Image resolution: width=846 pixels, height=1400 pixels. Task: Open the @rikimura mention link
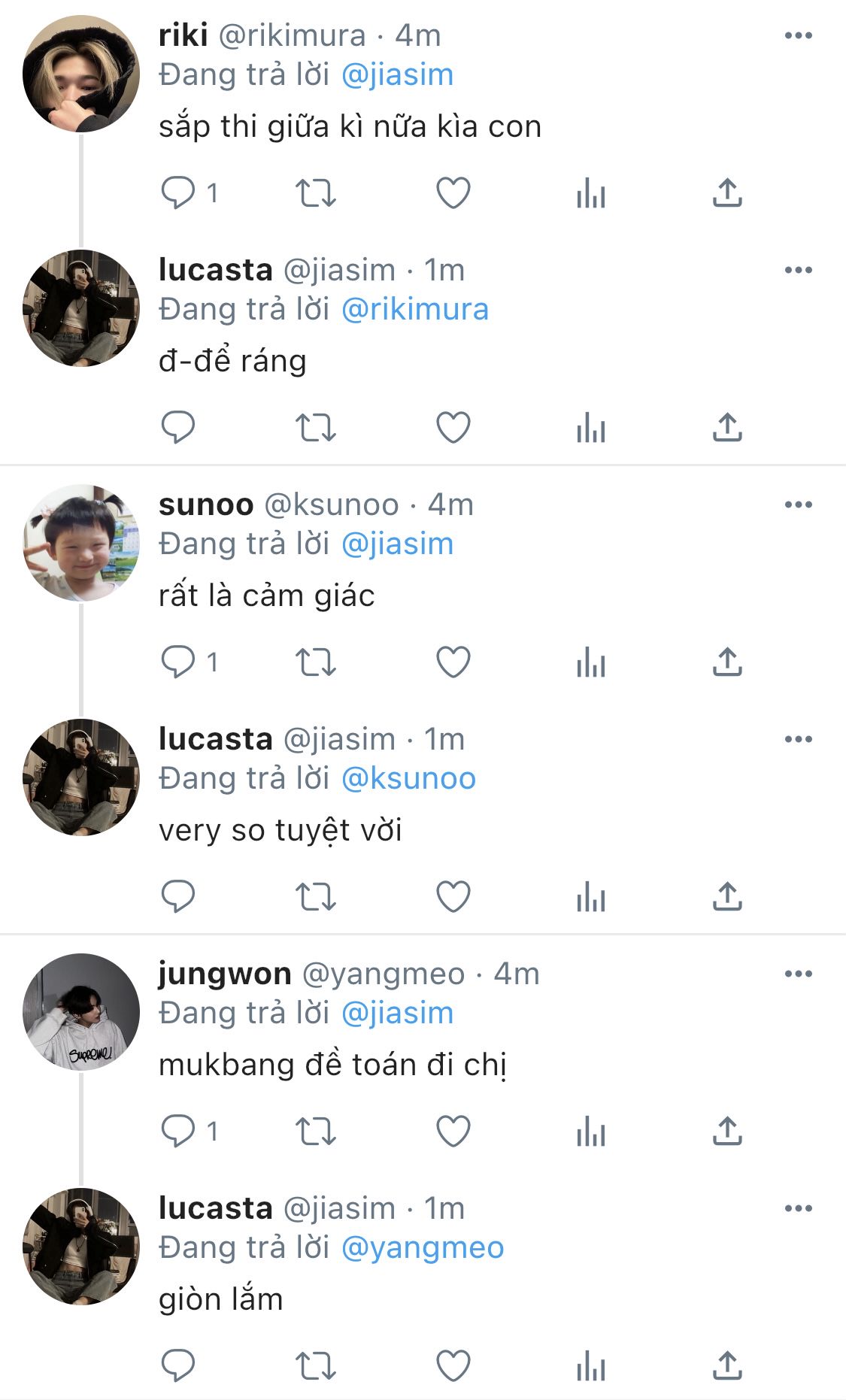[x=415, y=310]
